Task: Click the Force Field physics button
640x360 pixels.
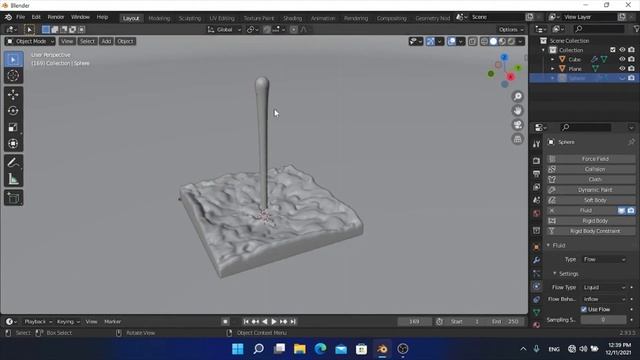Action: point(591,159)
